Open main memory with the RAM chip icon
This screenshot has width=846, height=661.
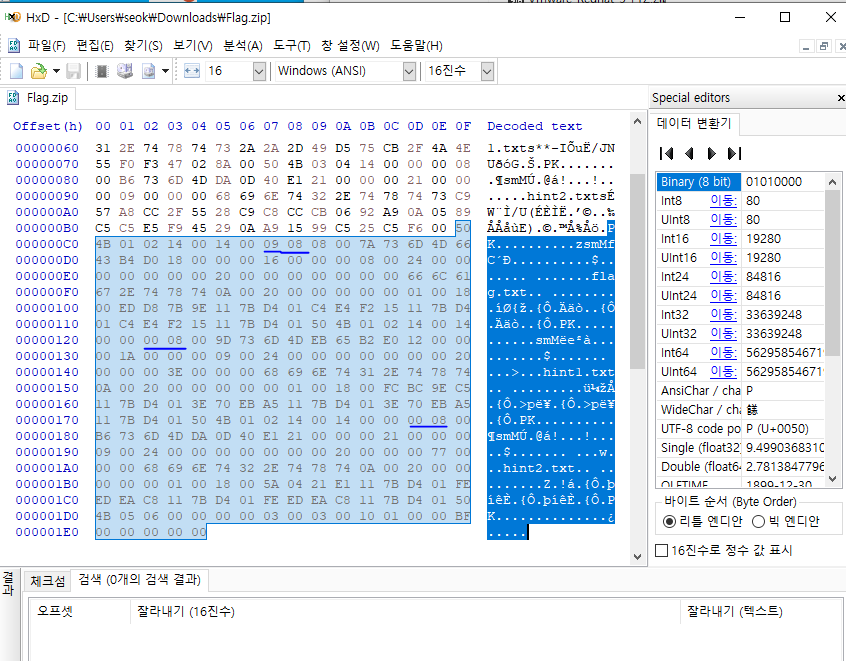[x=101, y=71]
